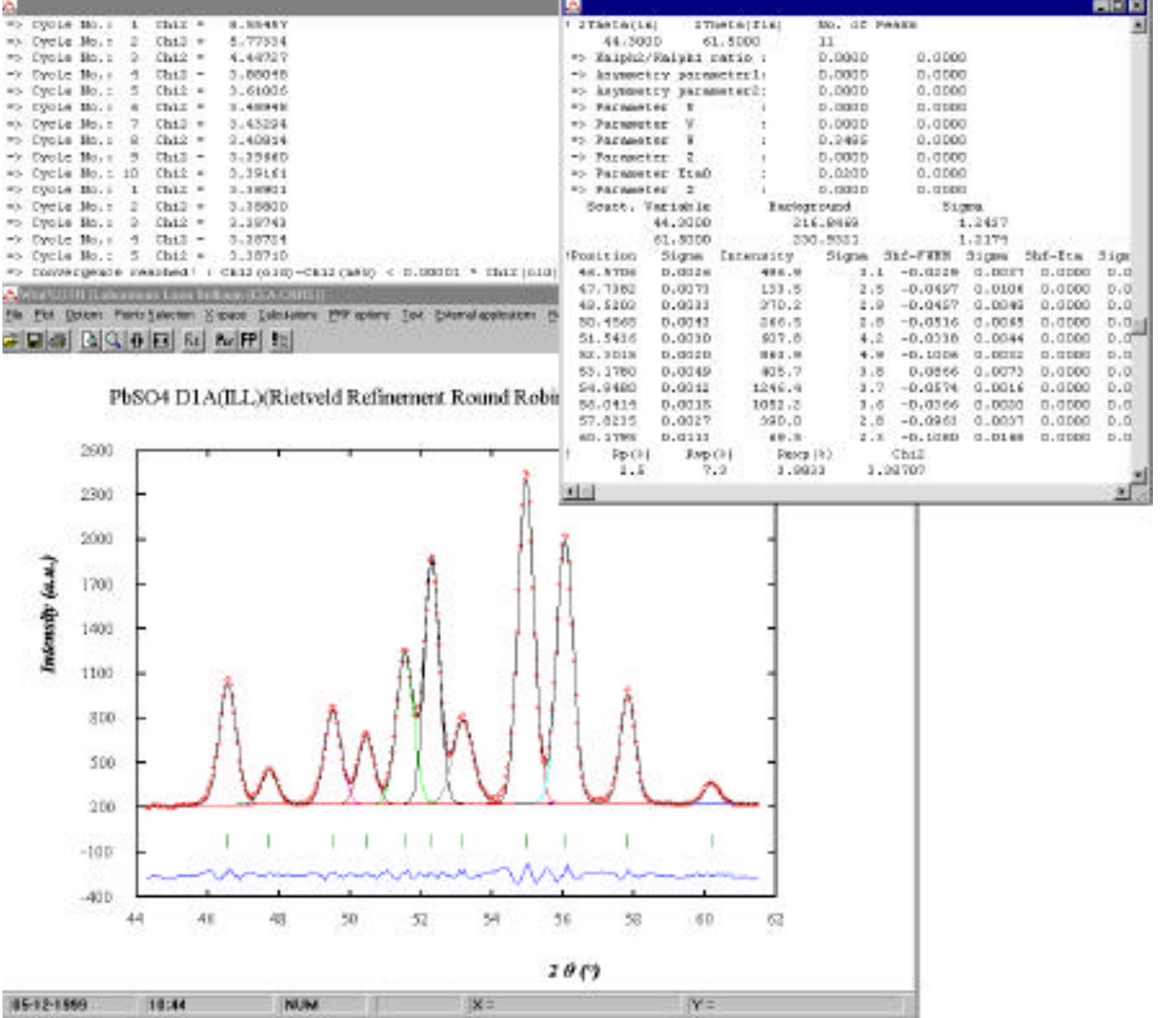Minimize the results text window
This screenshot has width=1176, height=1018.
1101,7
